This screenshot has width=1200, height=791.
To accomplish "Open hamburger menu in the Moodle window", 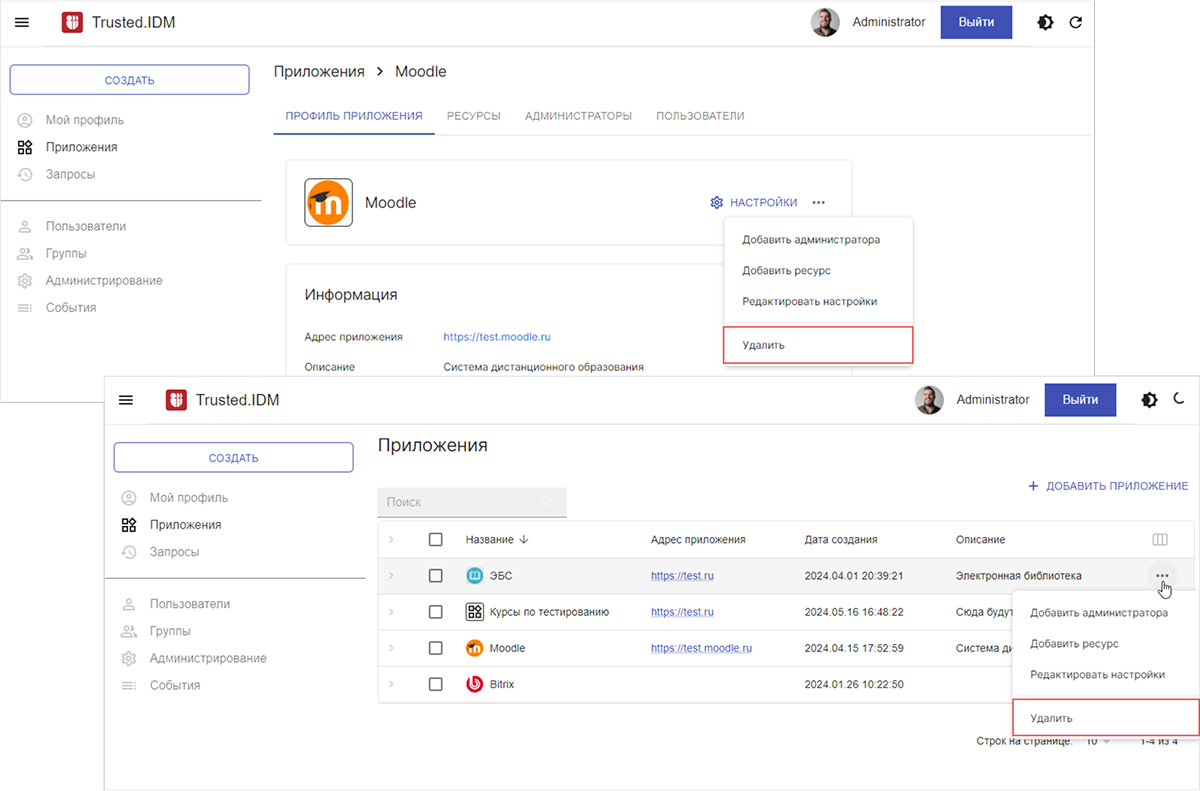I will pyautogui.click(x=22, y=22).
